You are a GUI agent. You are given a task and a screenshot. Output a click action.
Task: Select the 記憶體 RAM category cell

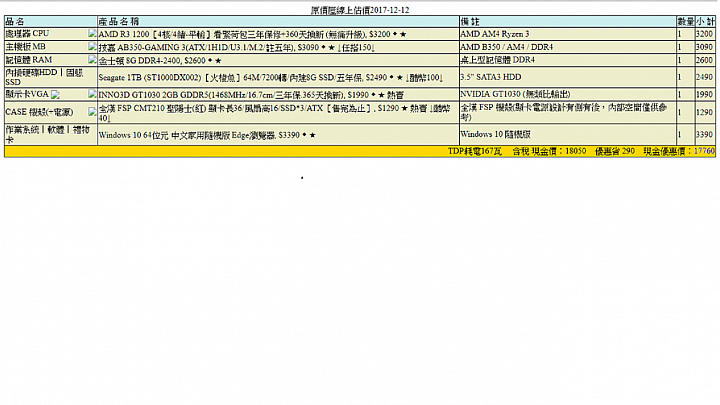click(x=51, y=60)
